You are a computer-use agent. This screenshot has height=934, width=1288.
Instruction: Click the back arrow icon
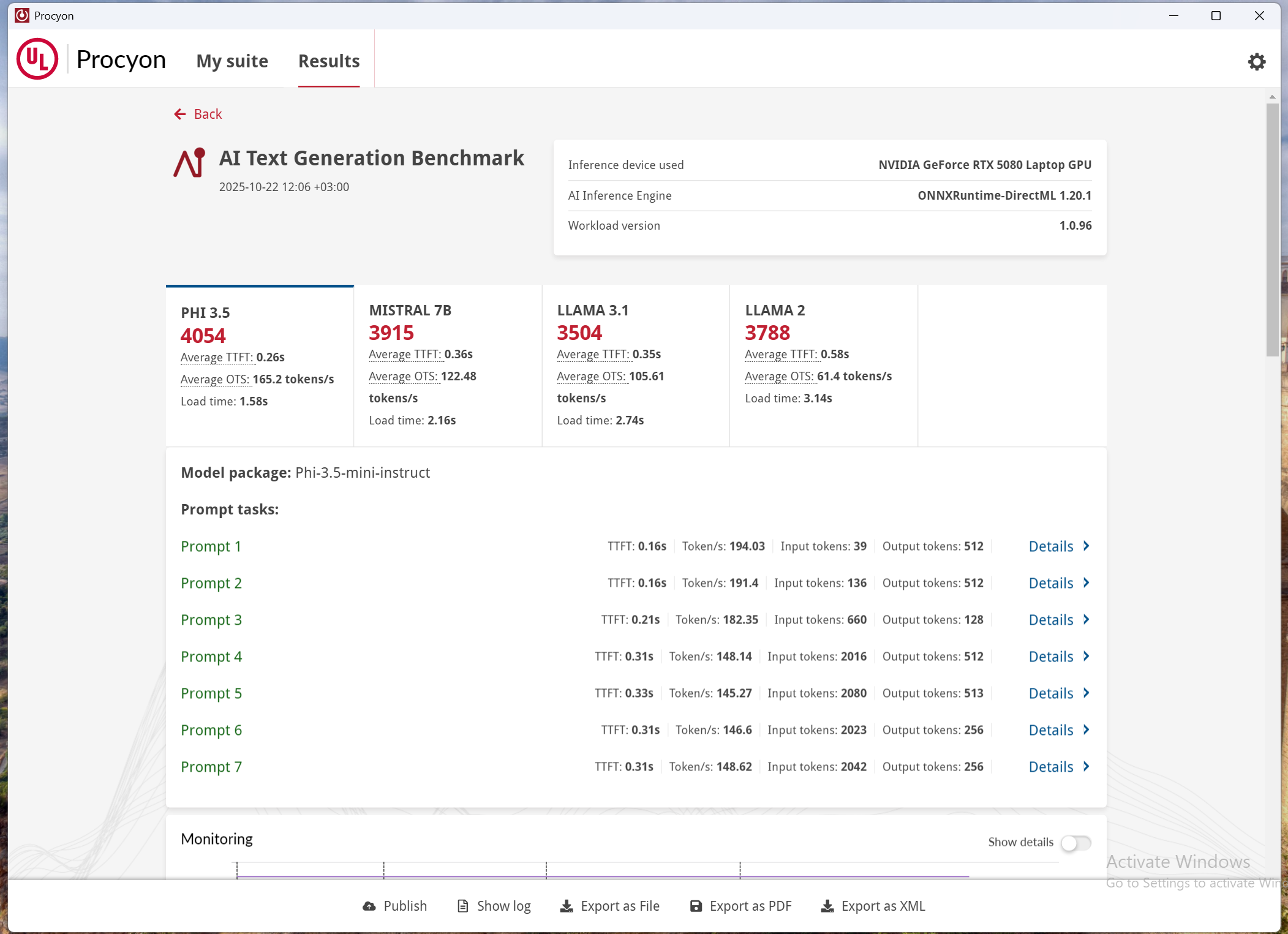pyautogui.click(x=180, y=114)
